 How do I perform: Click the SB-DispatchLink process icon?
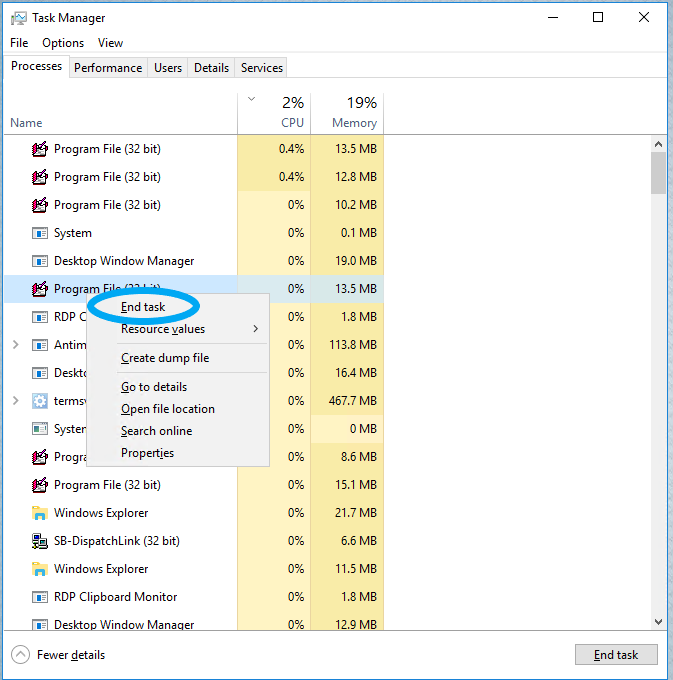pyautogui.click(x=40, y=541)
